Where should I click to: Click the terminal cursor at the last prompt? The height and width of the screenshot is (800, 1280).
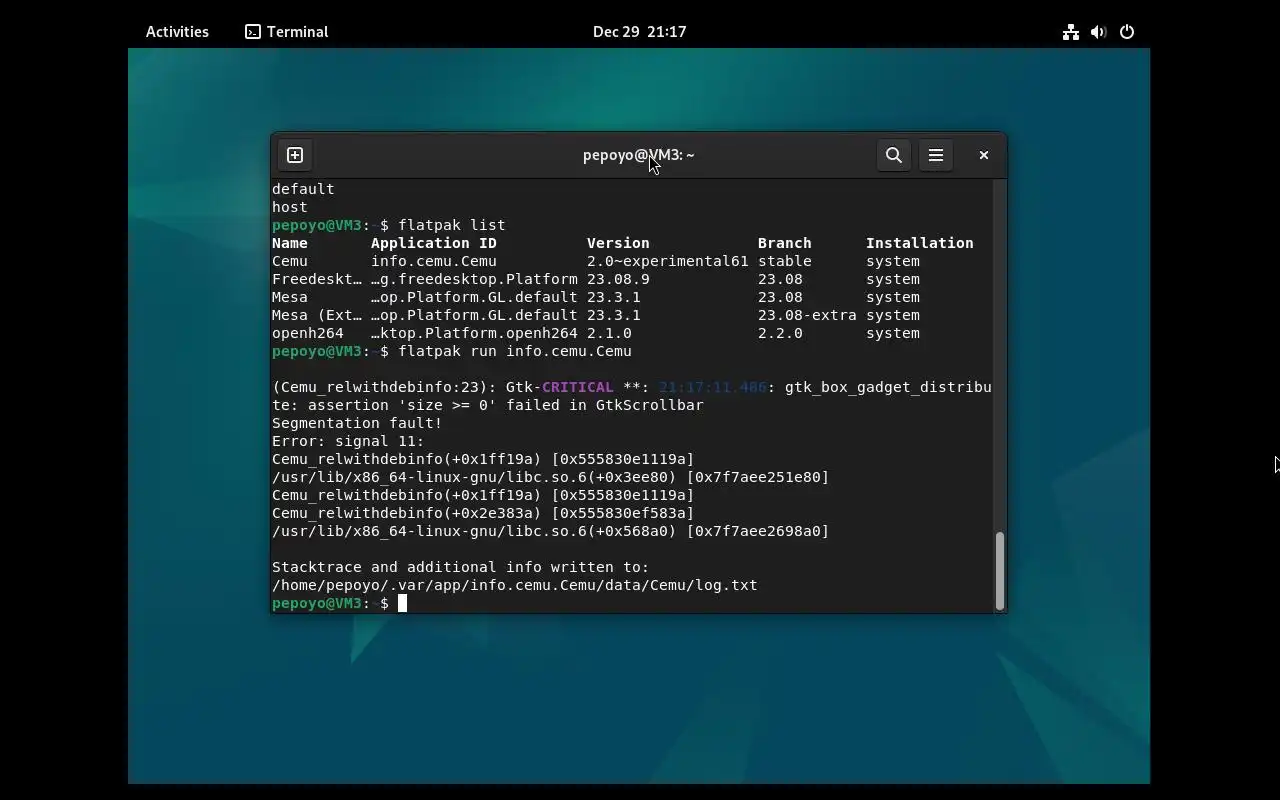click(x=402, y=603)
